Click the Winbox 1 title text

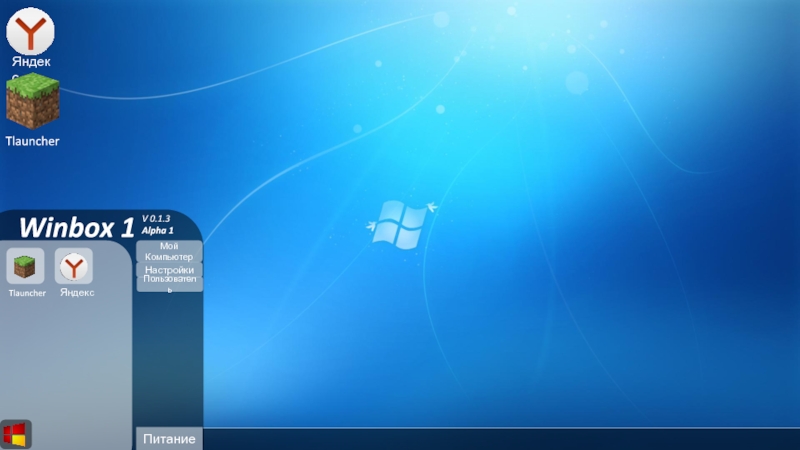tap(76, 227)
